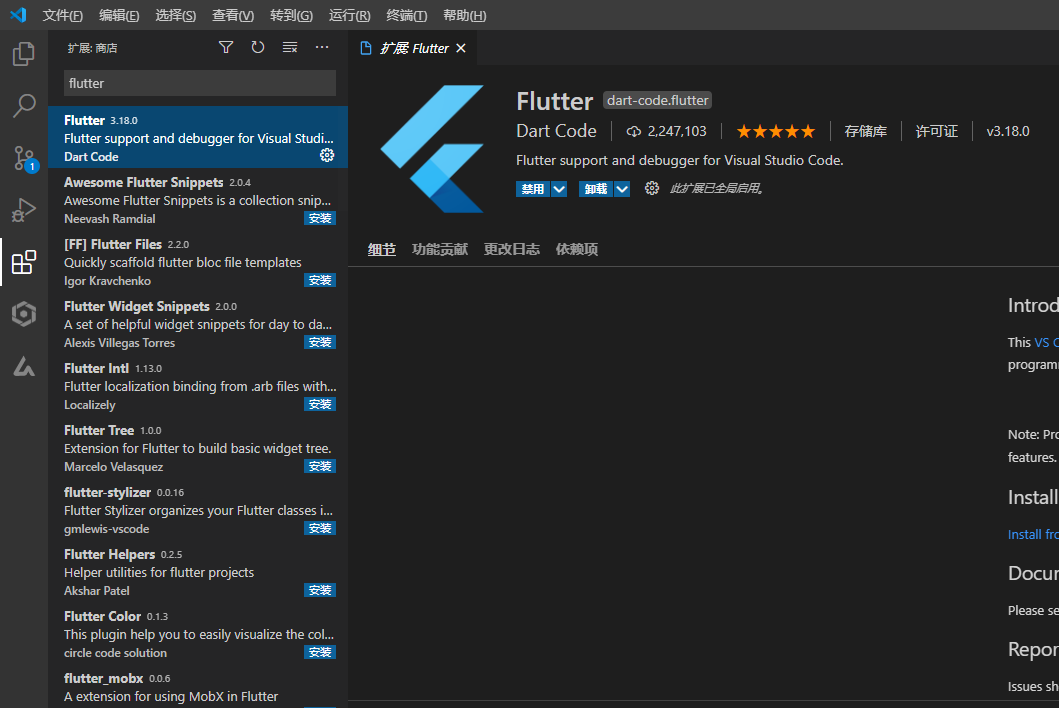The height and width of the screenshot is (708, 1059).
Task: Click the gear icon on the Flutter list item
Action: click(x=327, y=155)
